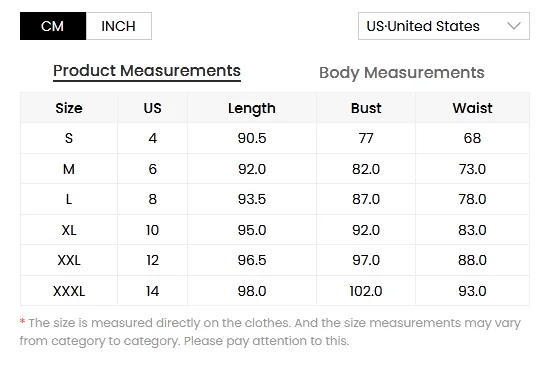Image resolution: width=545 pixels, height=365 pixels.
Task: Select the size XL row label
Action: tap(69, 230)
